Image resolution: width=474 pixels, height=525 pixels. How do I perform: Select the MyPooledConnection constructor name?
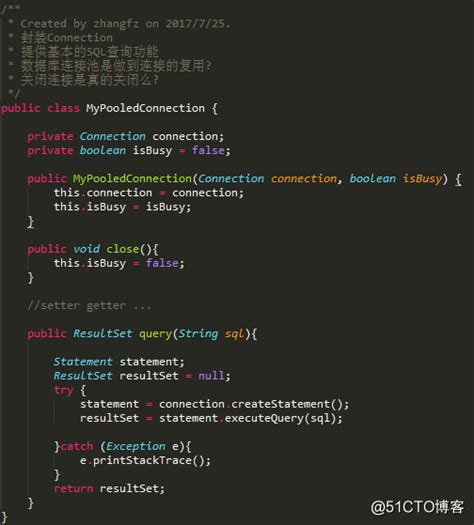[132, 178]
